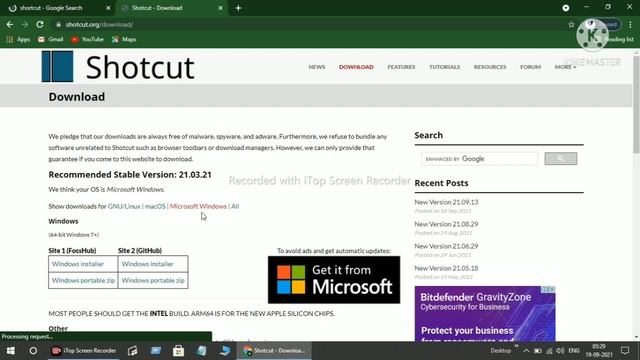Image resolution: width=640 pixels, height=360 pixels.
Task: Go back using browser back arrow
Action: click(10, 24)
